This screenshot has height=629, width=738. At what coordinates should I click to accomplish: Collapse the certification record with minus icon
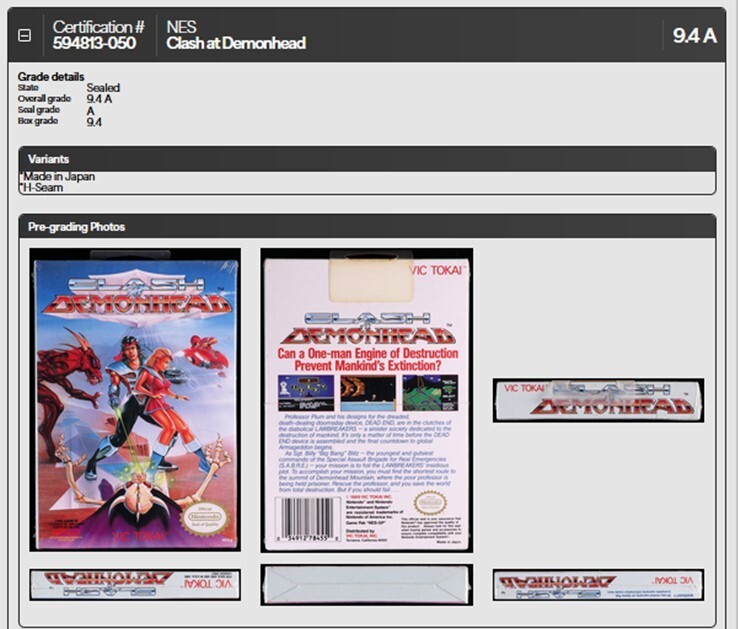click(x=24, y=35)
